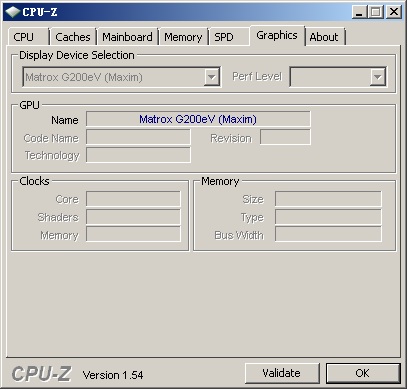This screenshot has width=408, height=390.
Task: Click the OK button
Action: click(x=363, y=373)
